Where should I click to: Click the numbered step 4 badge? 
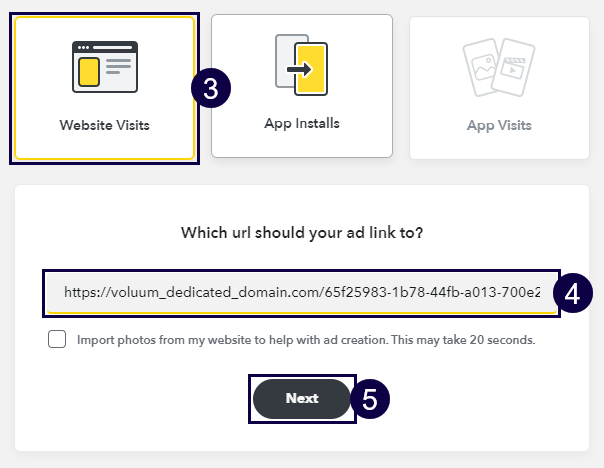[572, 293]
